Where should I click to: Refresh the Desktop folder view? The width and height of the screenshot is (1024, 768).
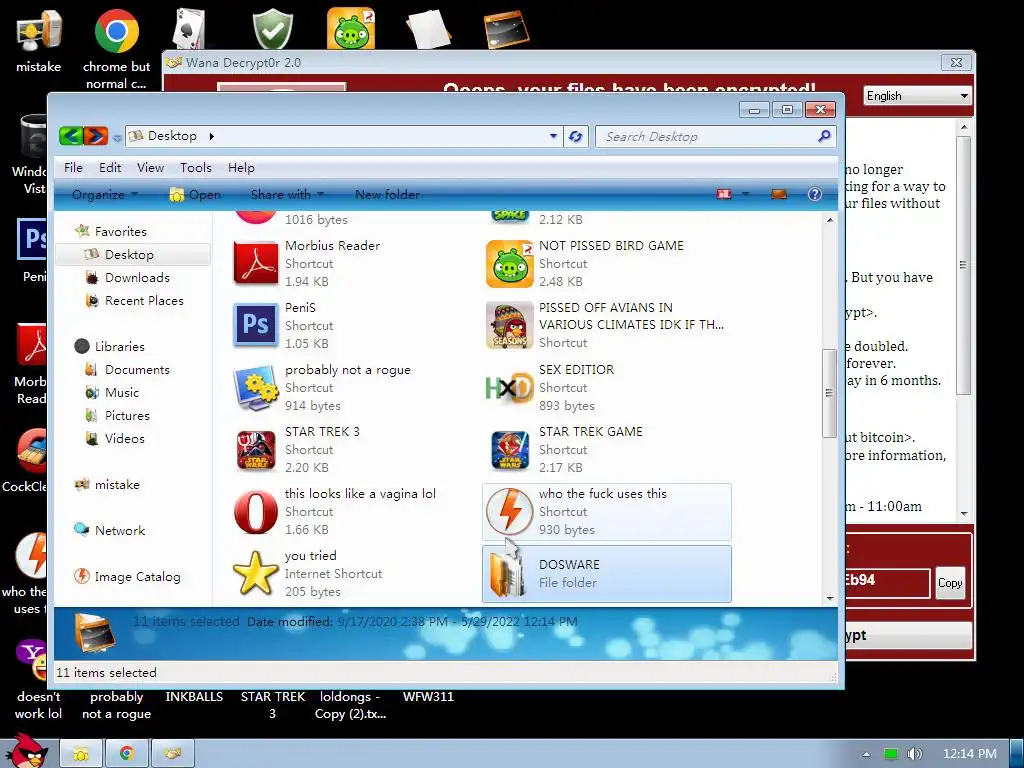[x=575, y=136]
